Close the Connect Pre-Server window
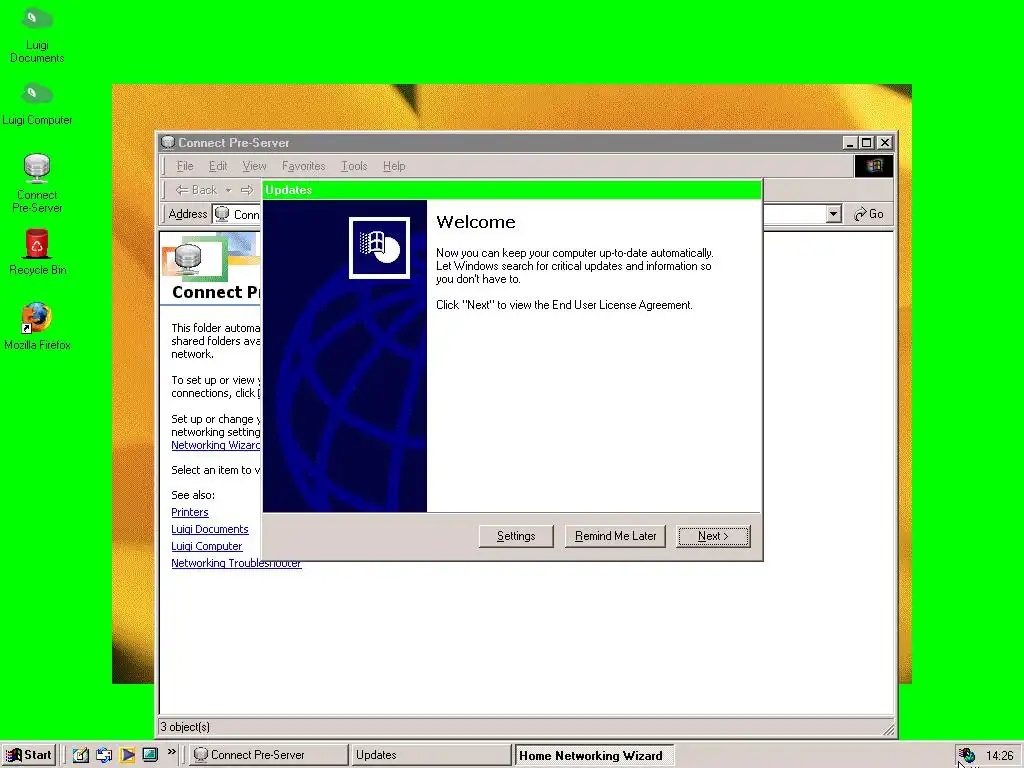The width and height of the screenshot is (1024, 768). click(x=885, y=142)
